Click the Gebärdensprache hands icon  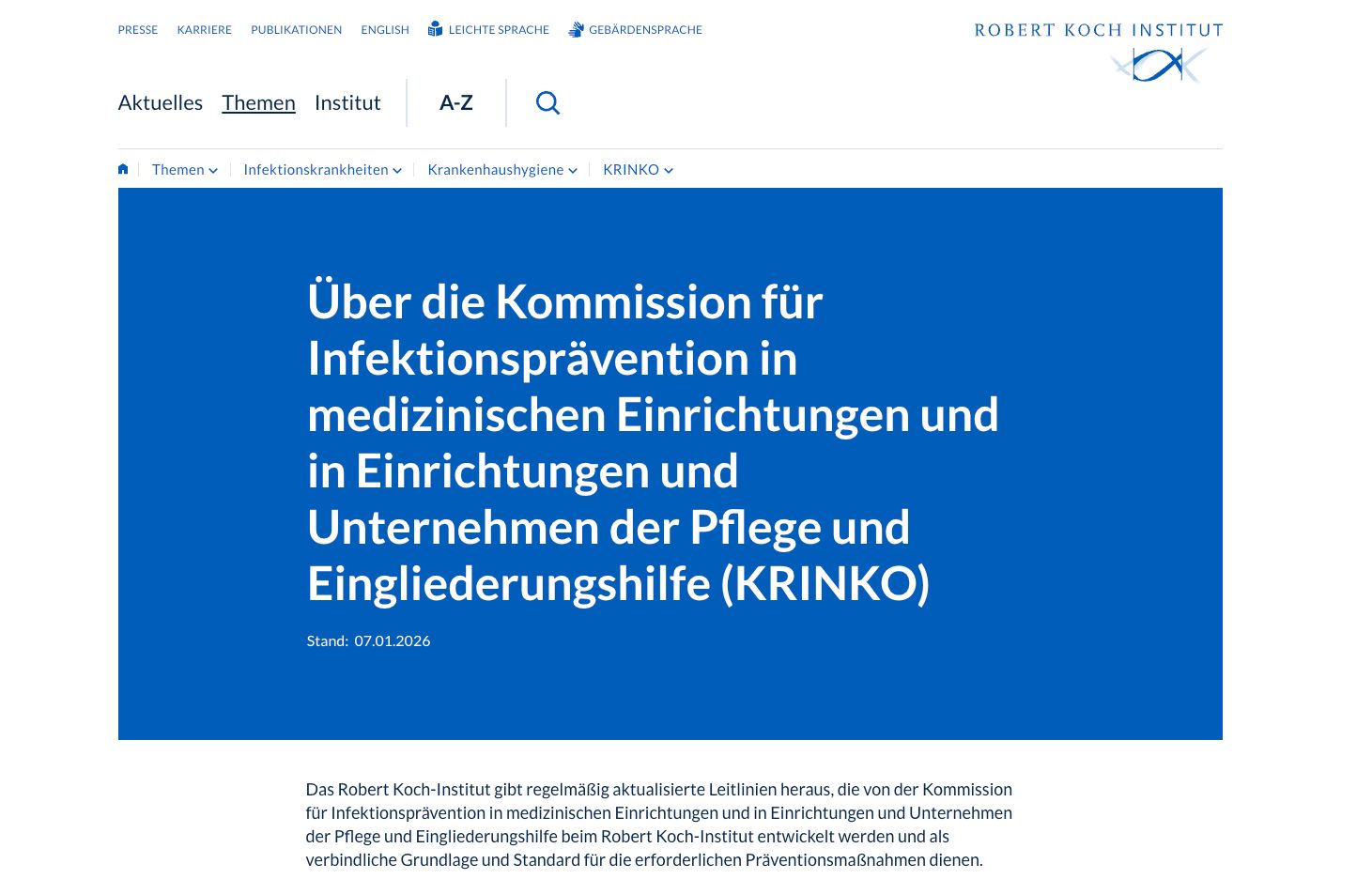(576, 30)
